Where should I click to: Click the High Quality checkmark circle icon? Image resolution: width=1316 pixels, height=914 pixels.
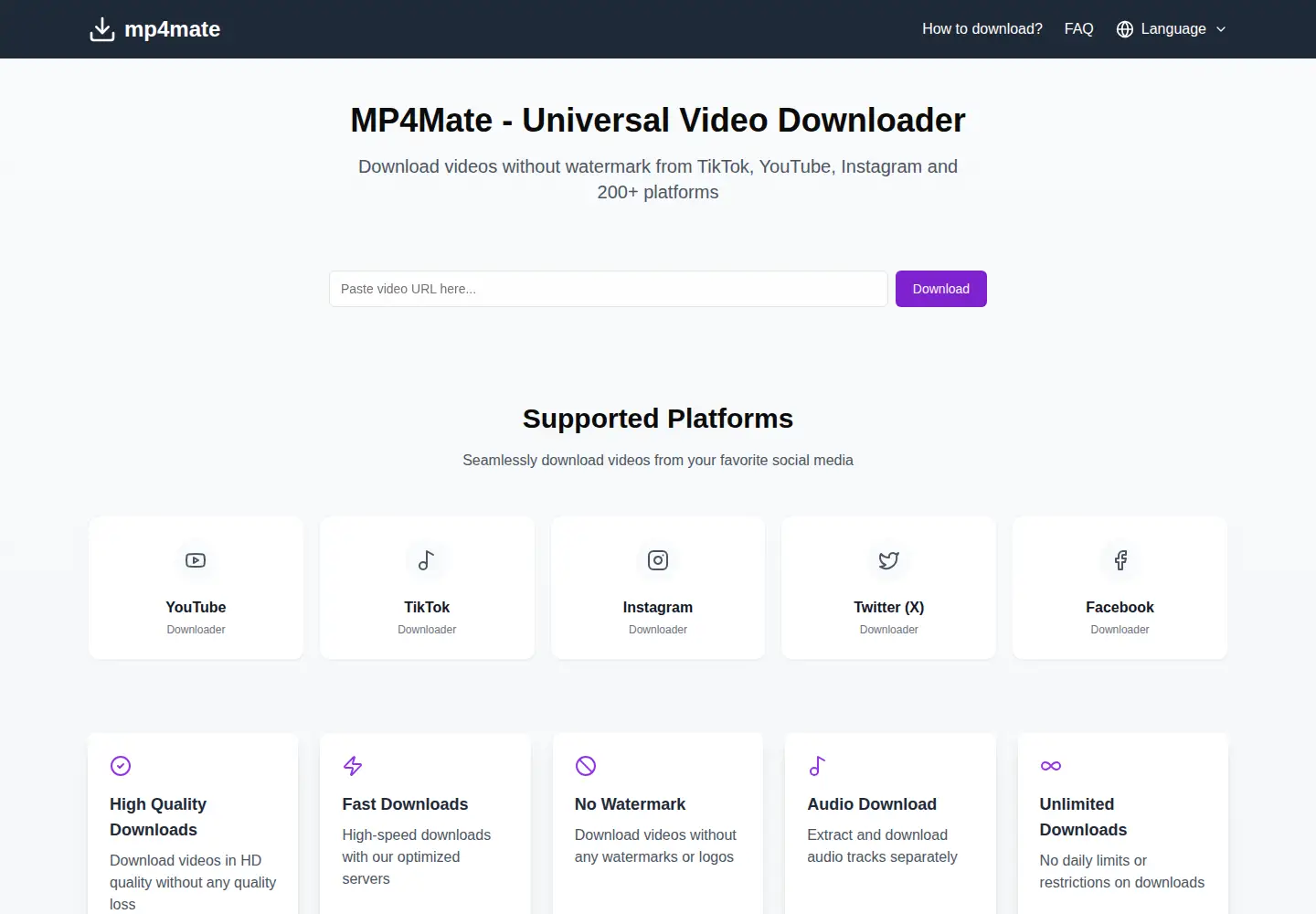click(121, 766)
